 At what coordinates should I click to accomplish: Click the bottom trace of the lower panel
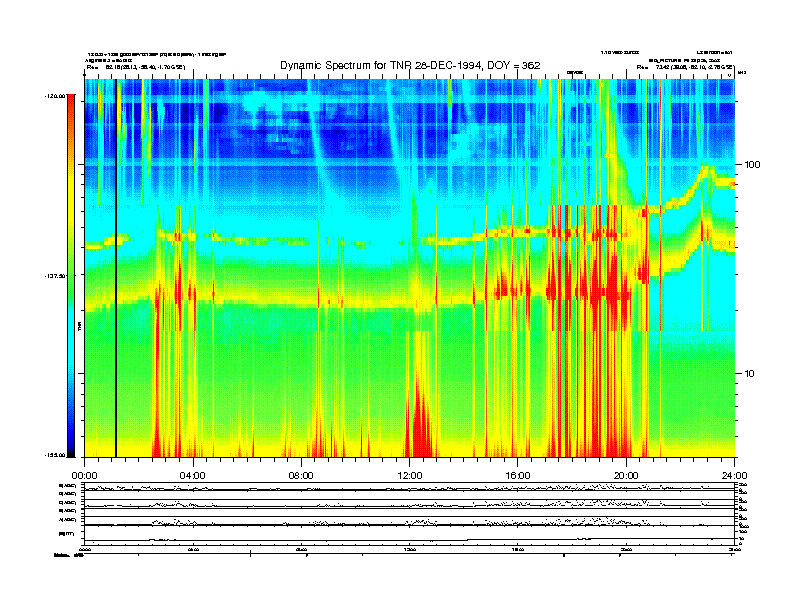409,540
